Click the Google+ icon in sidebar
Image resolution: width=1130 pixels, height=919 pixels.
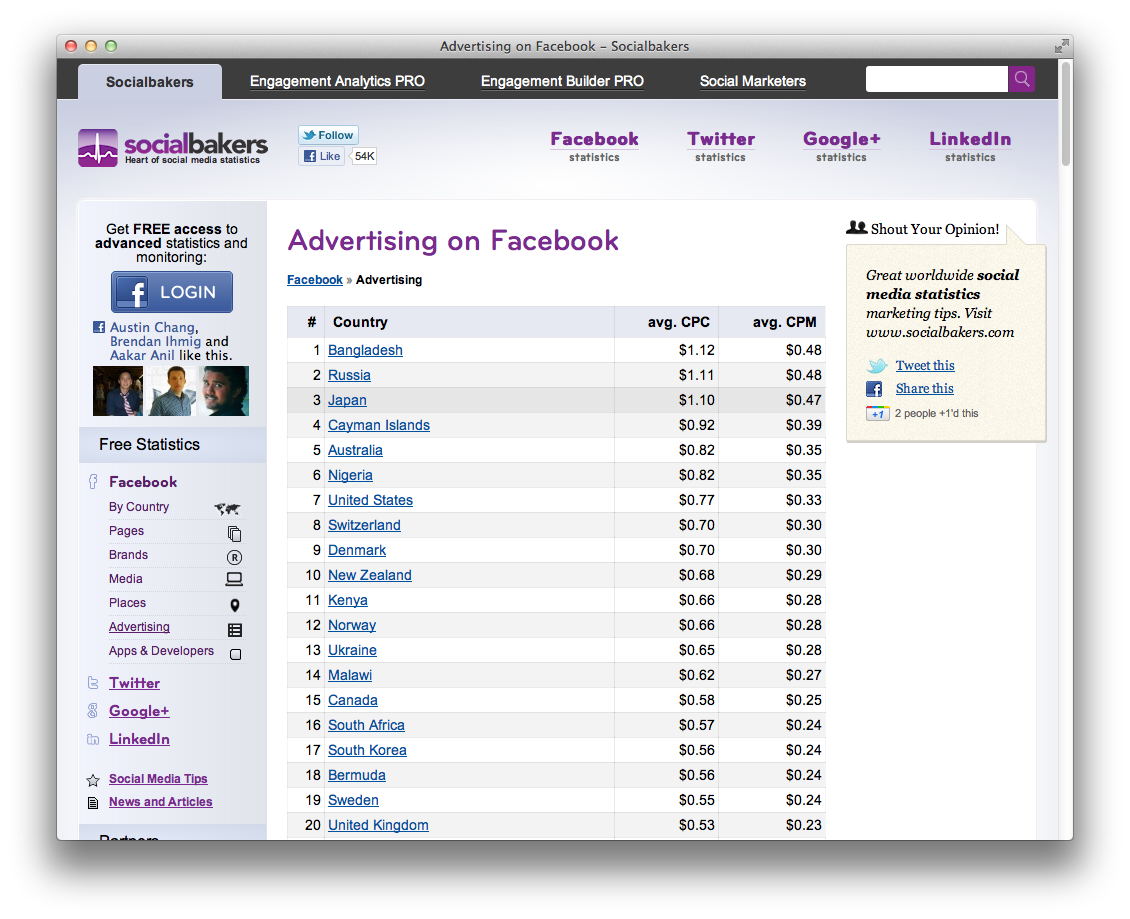(92, 711)
